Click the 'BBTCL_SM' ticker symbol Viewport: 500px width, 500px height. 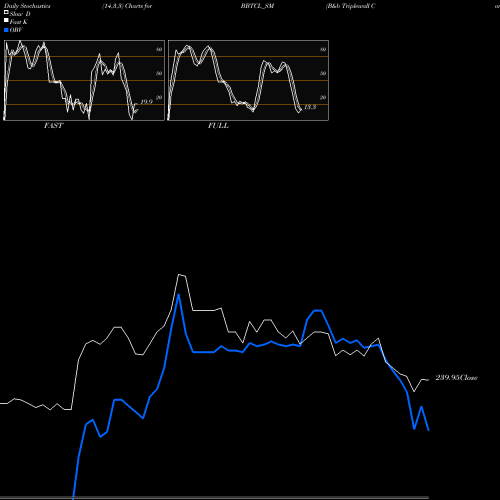tap(257, 6)
